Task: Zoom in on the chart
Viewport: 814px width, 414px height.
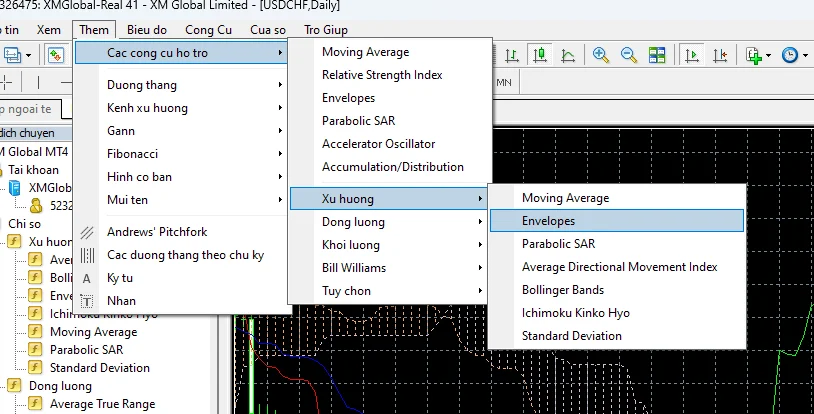Action: click(x=601, y=55)
